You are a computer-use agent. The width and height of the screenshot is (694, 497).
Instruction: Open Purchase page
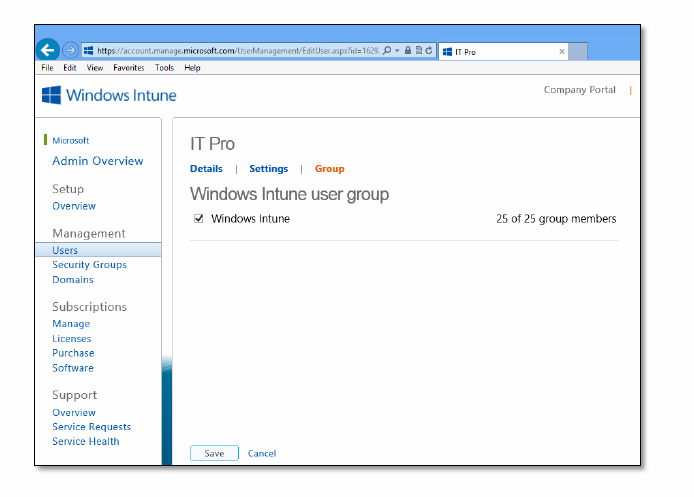(x=73, y=353)
